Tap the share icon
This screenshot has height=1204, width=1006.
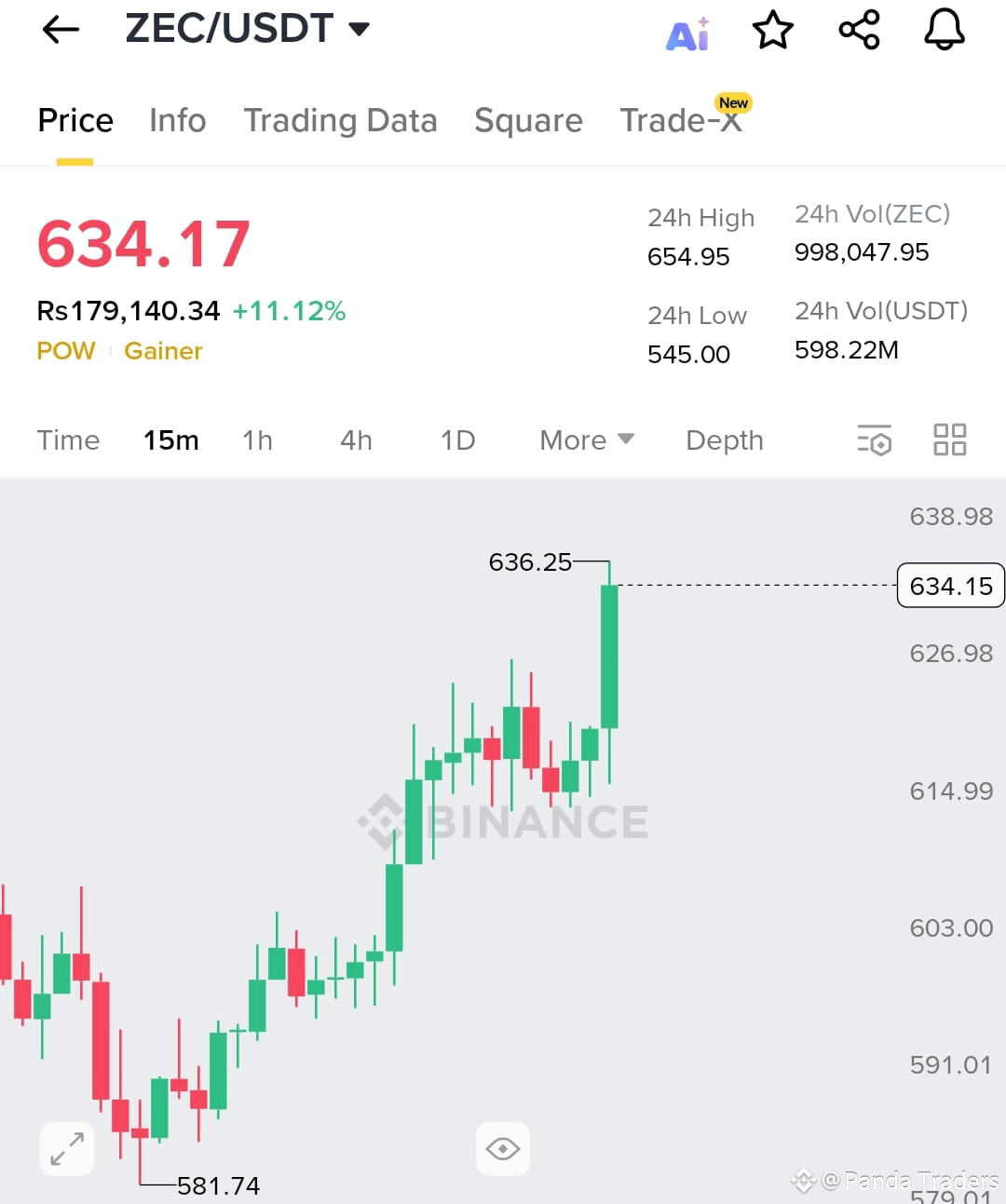click(x=859, y=30)
